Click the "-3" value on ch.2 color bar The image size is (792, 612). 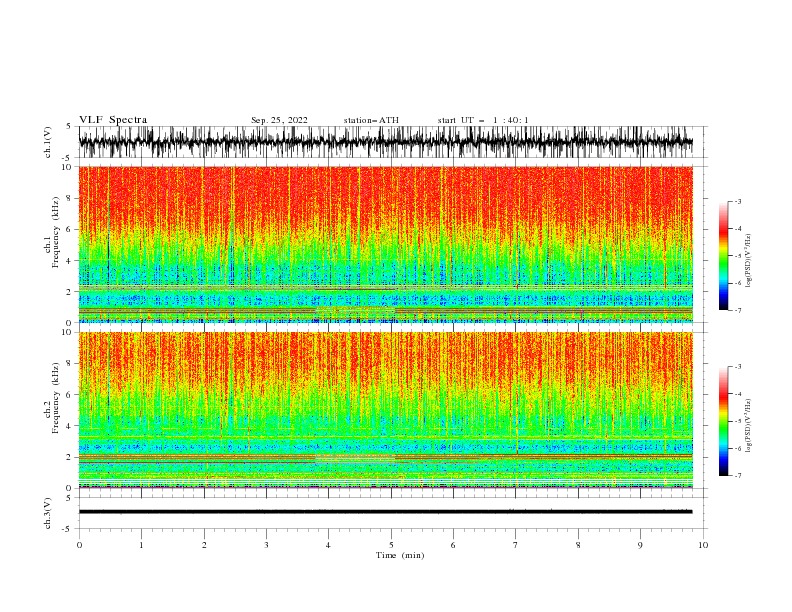click(738, 367)
